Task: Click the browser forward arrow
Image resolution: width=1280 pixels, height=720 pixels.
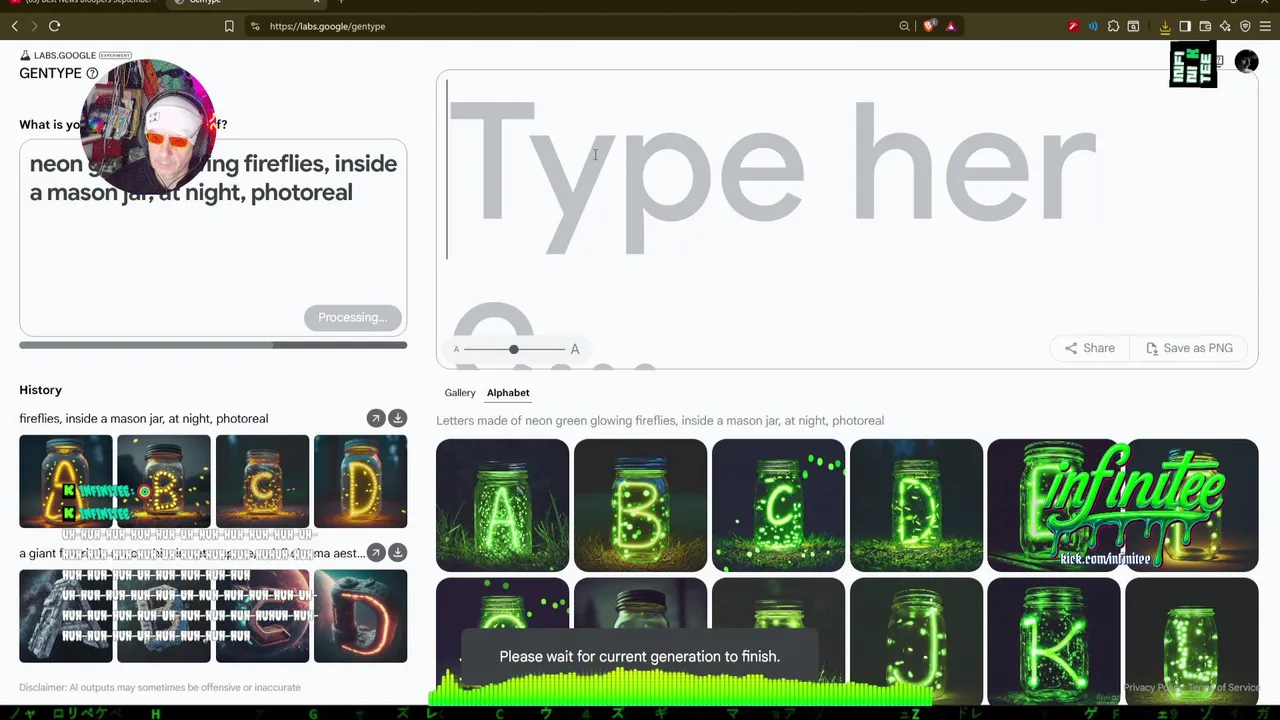Action: pos(34,26)
